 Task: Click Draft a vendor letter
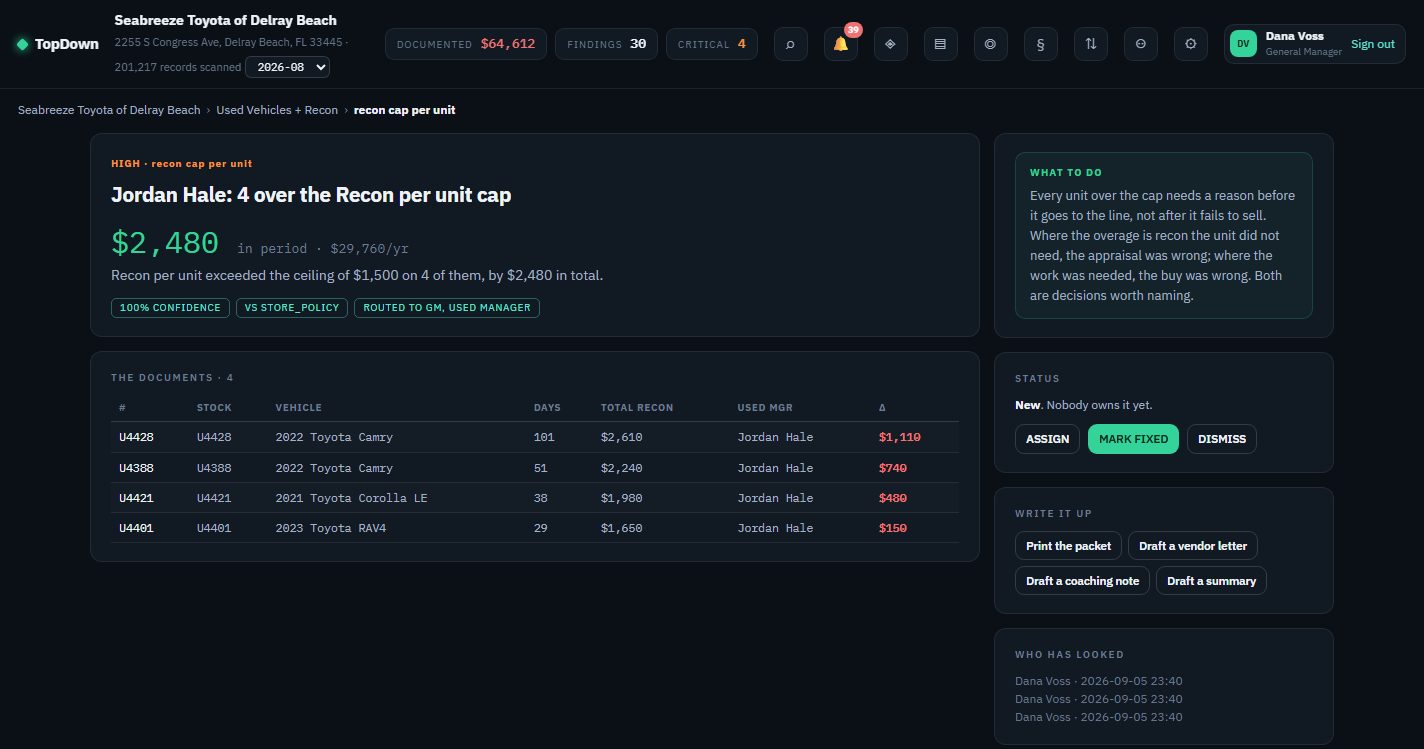point(1193,546)
